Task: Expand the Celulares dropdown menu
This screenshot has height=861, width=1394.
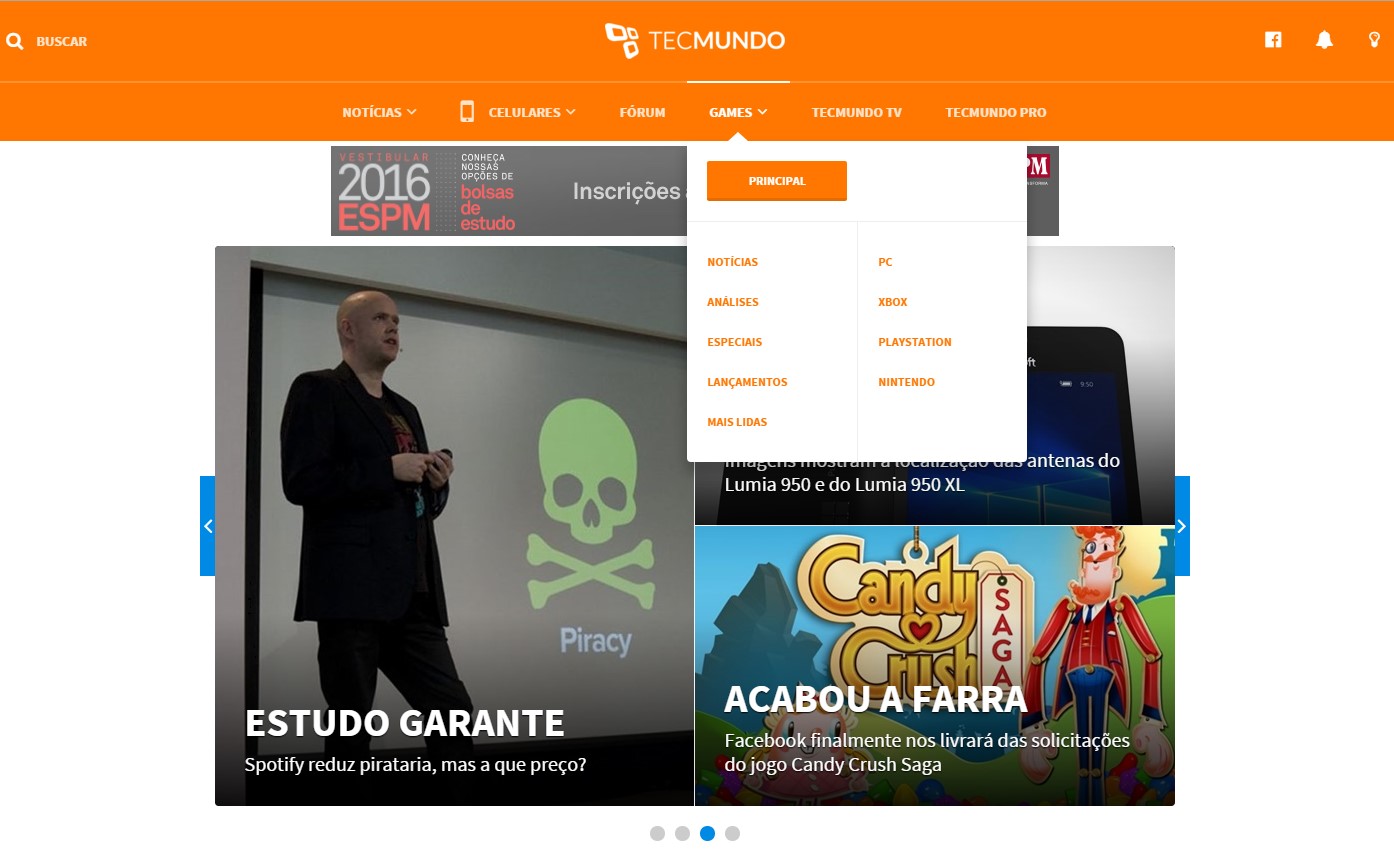Action: pos(532,112)
